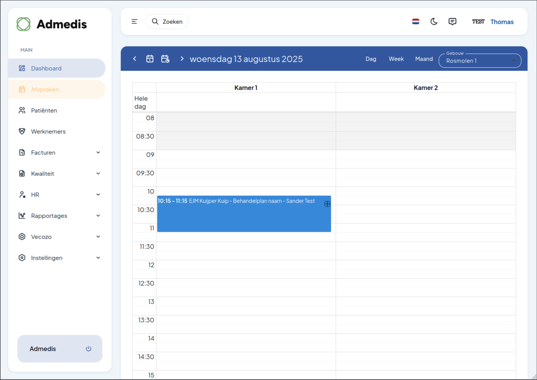Image resolution: width=537 pixels, height=380 pixels.
Task: Click the Facturen document icon
Action: point(22,152)
